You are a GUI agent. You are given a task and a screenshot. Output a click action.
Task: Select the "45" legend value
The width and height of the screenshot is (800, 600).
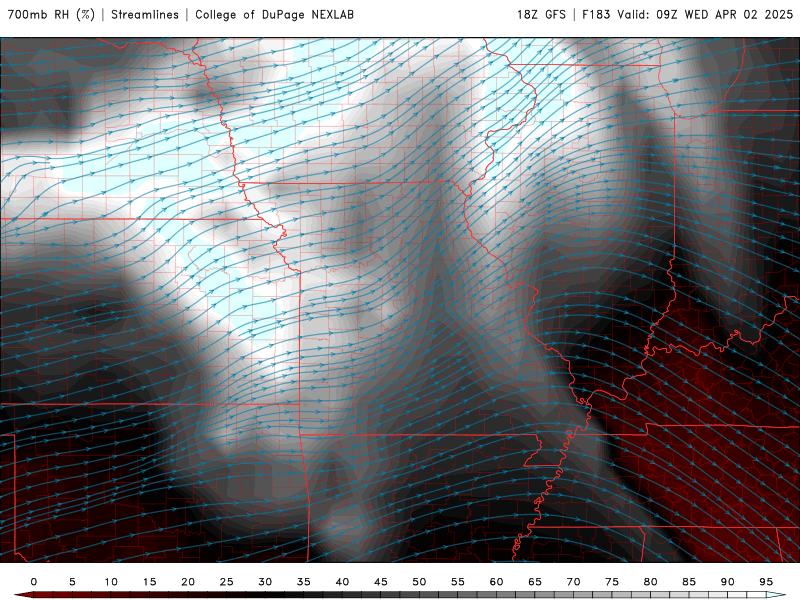pos(381,582)
